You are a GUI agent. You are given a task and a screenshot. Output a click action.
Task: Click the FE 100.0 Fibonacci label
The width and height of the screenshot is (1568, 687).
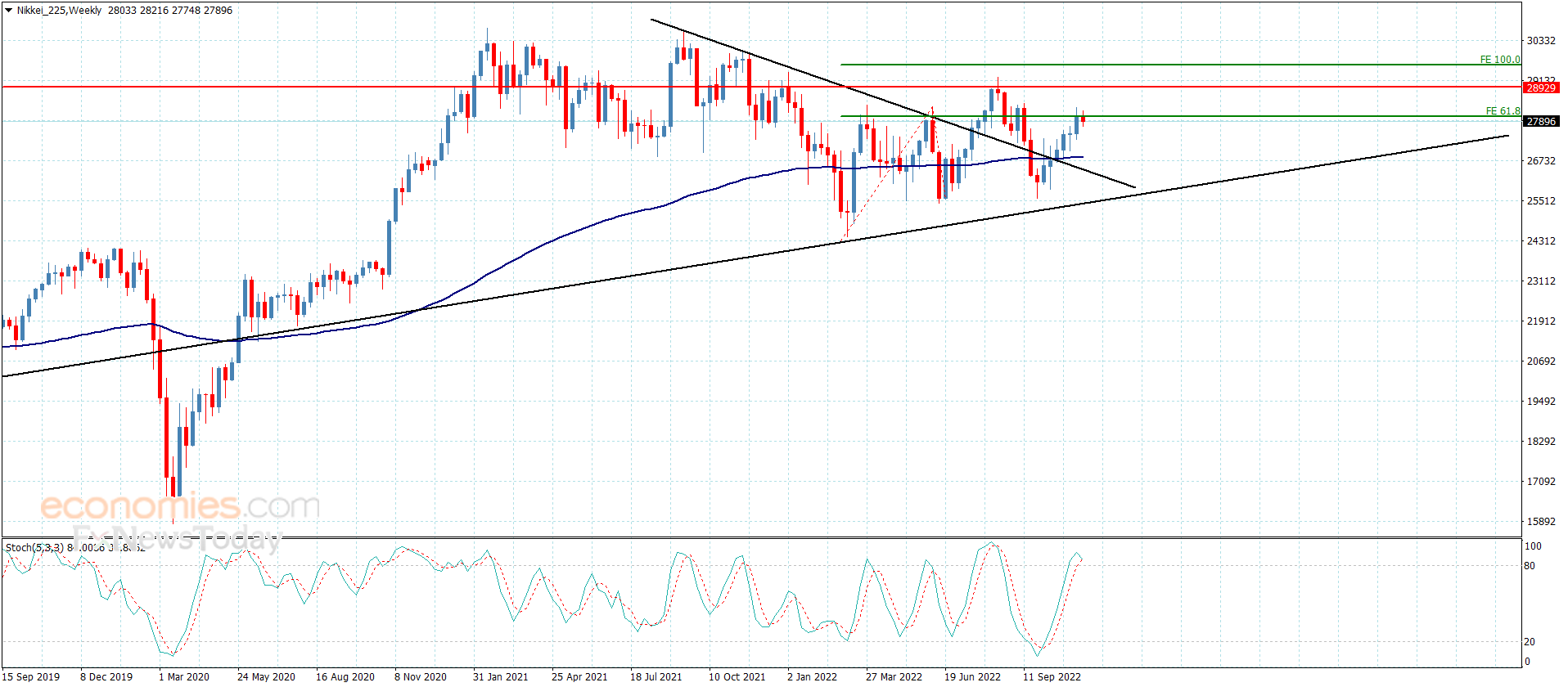(1499, 60)
